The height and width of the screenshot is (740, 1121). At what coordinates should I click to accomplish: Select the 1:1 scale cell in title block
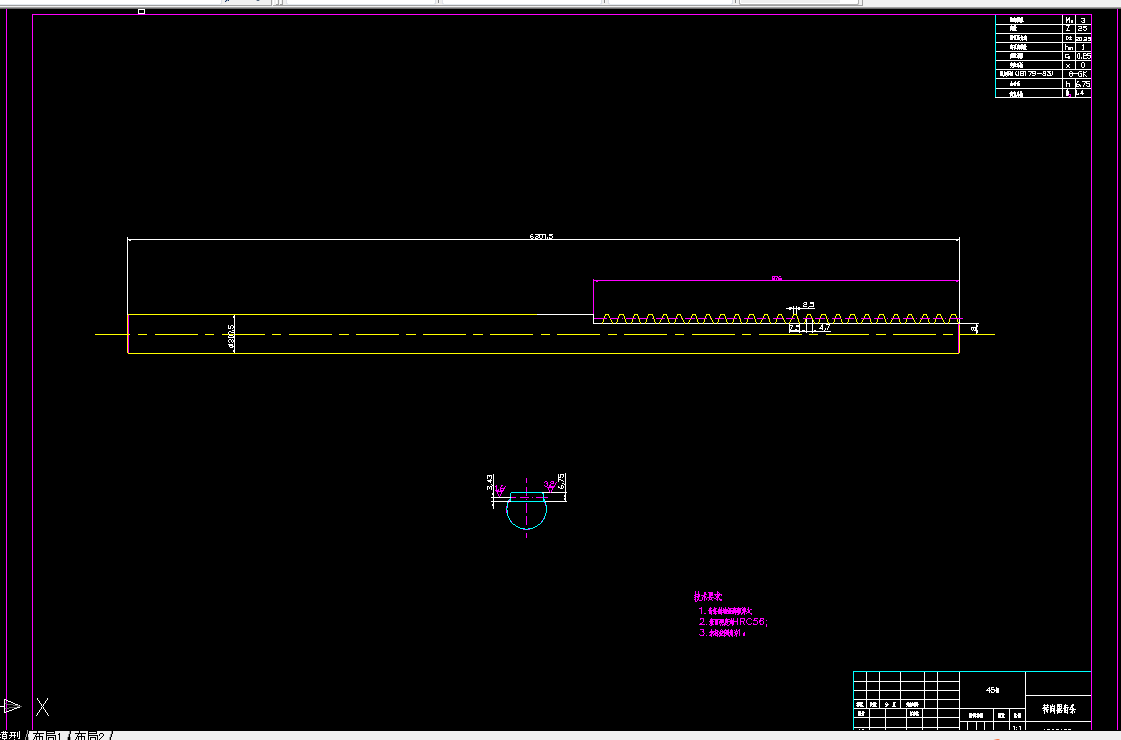coord(1017,727)
